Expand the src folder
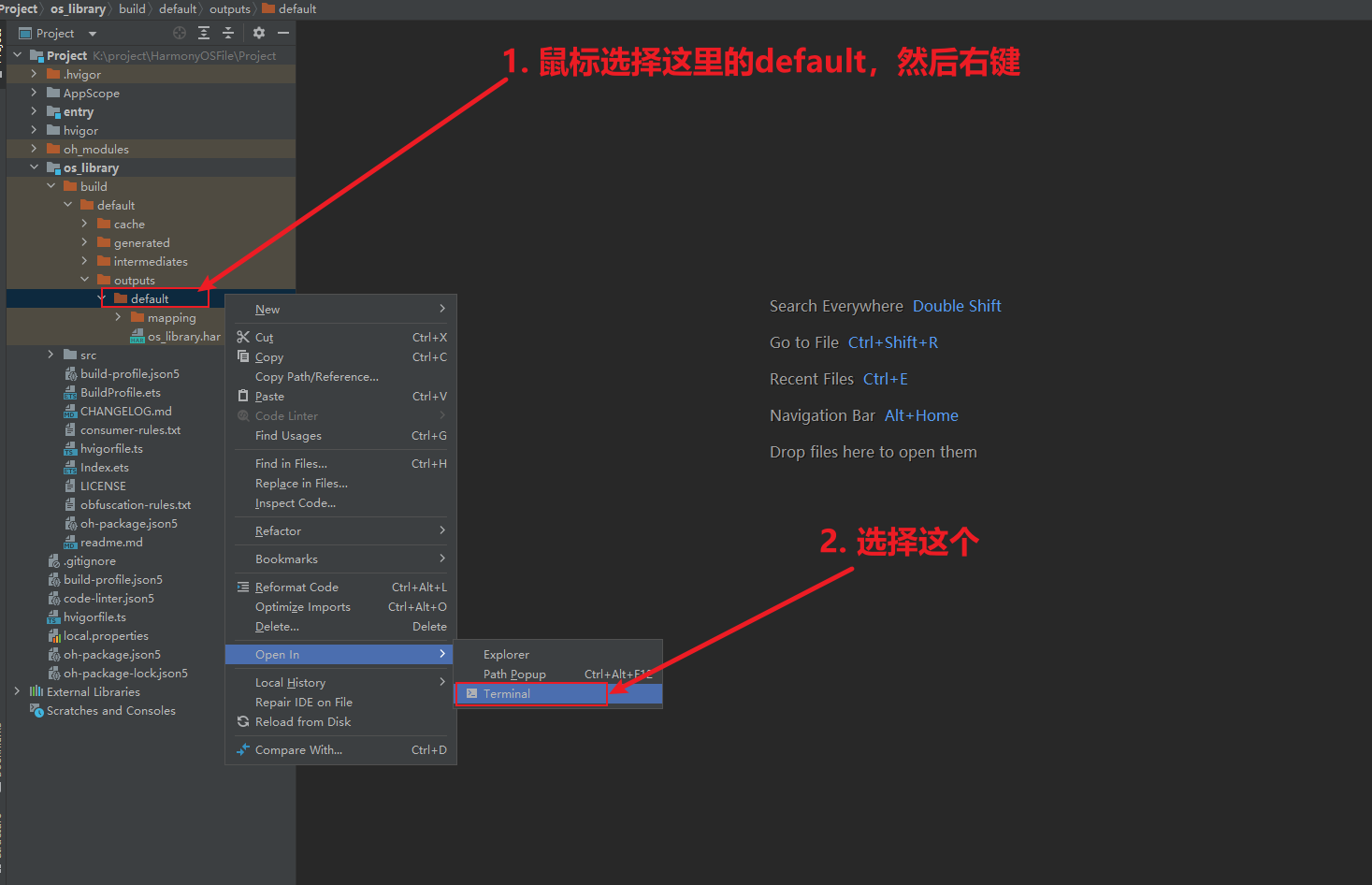1372x885 pixels. tap(51, 354)
